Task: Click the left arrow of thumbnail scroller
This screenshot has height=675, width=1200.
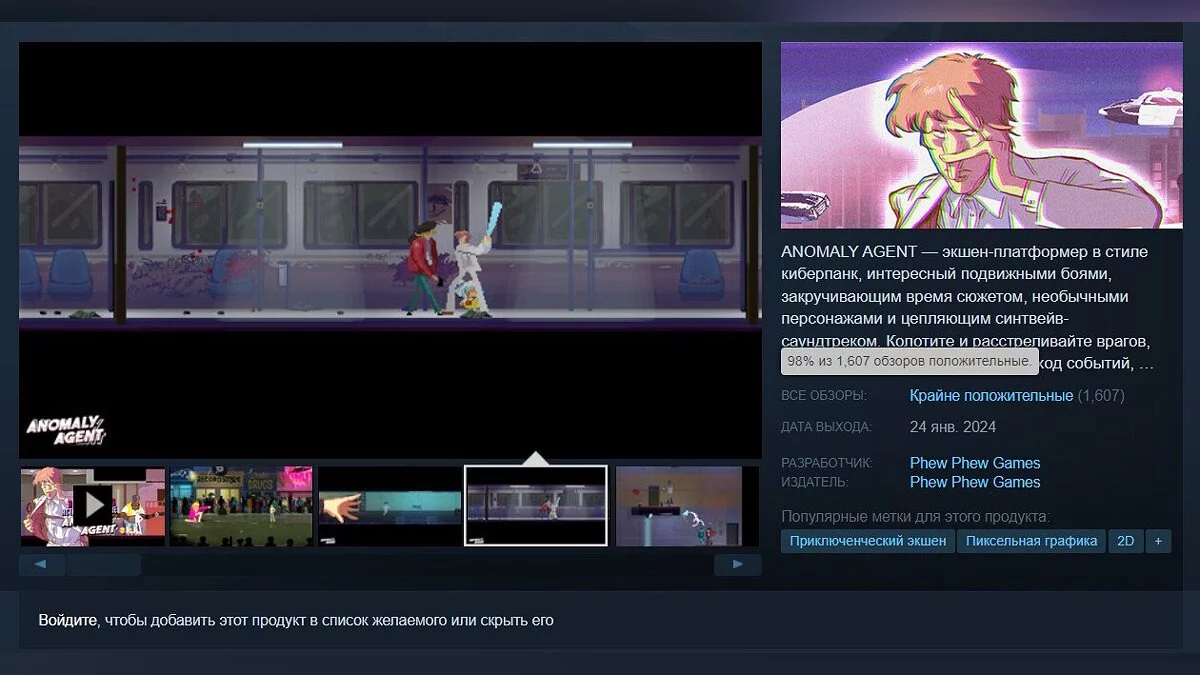Action: (x=42, y=565)
